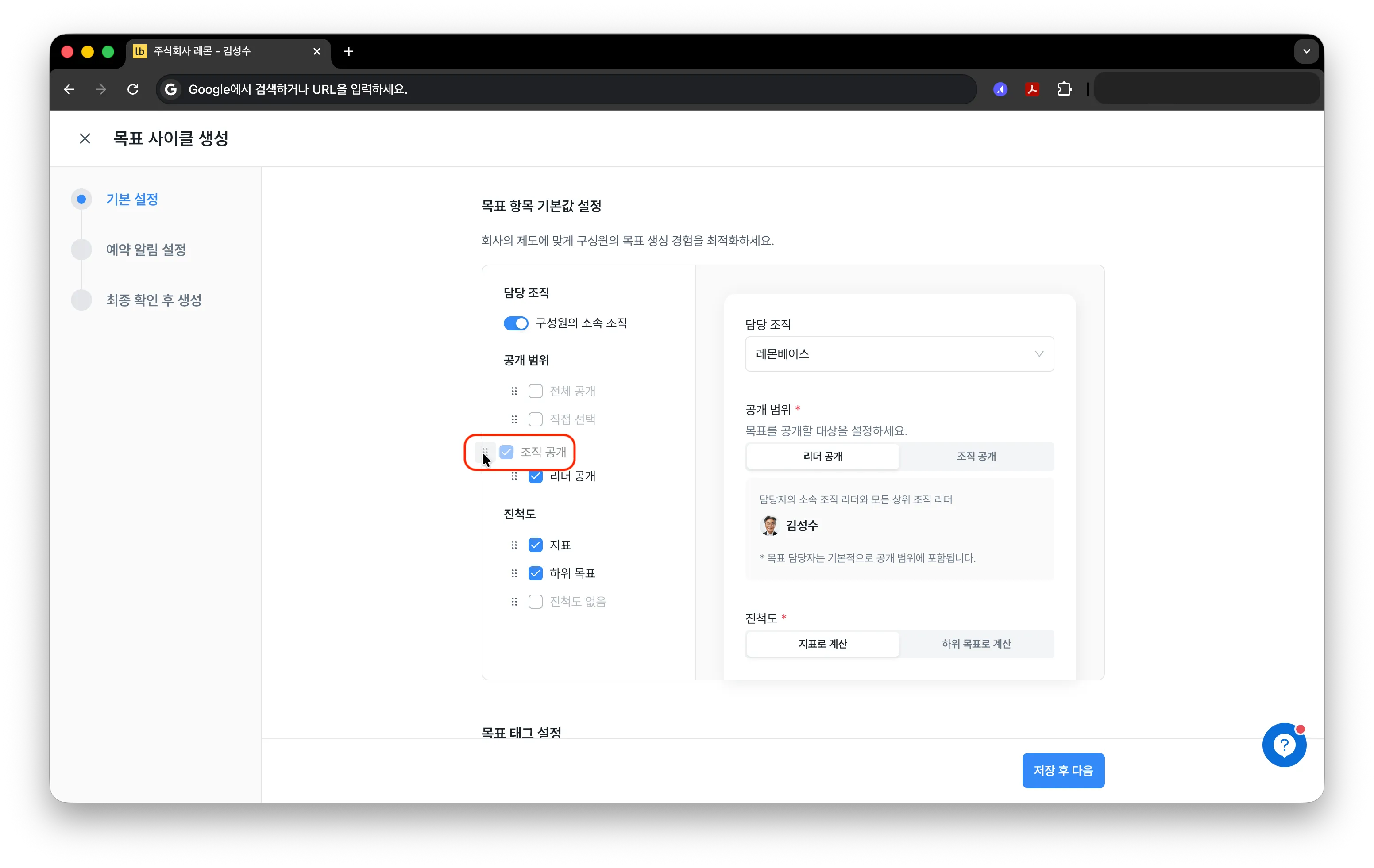
Task: Reload the page with the refresh icon
Action: pos(133,89)
